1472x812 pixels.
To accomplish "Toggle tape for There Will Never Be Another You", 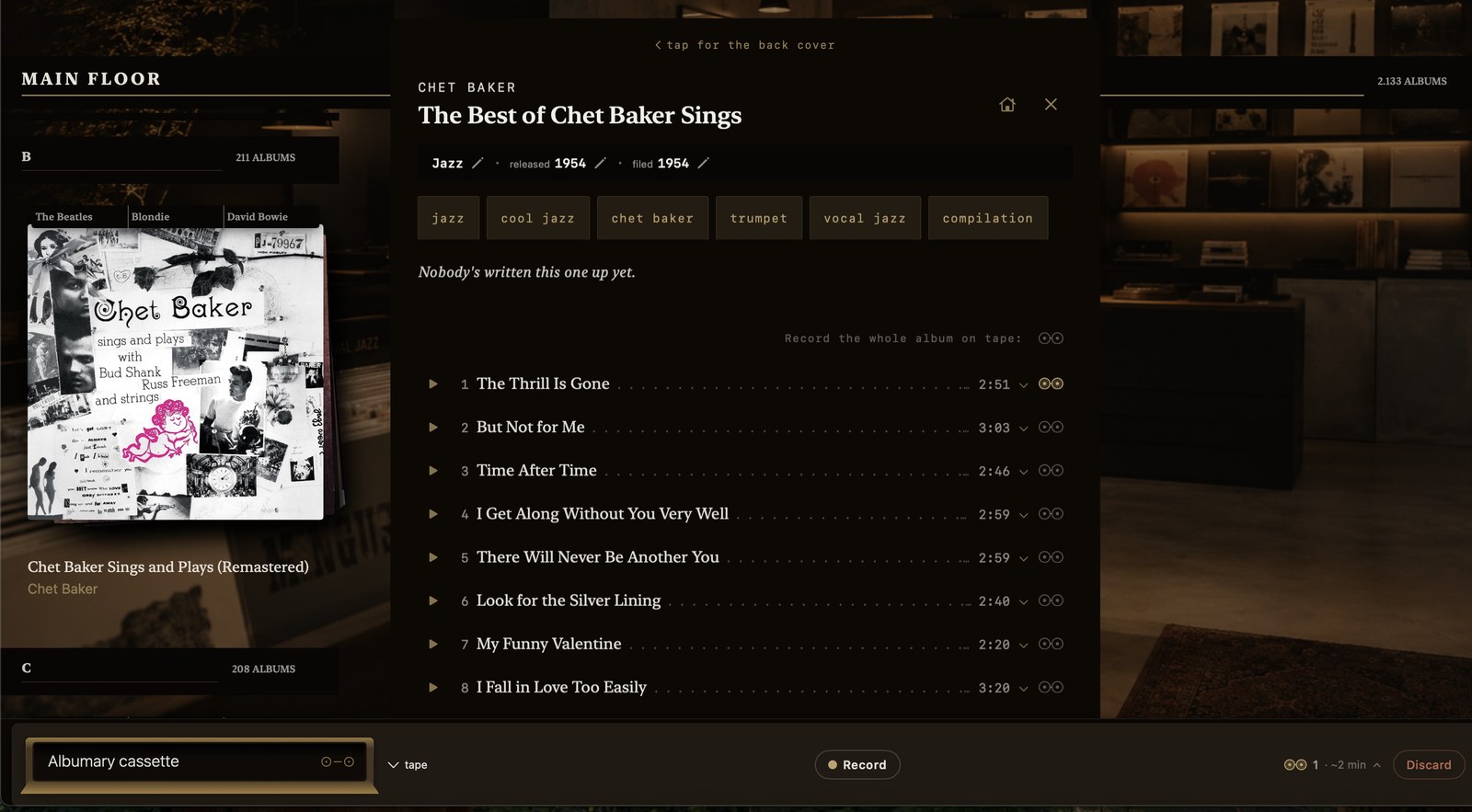I will pyautogui.click(x=1051, y=556).
